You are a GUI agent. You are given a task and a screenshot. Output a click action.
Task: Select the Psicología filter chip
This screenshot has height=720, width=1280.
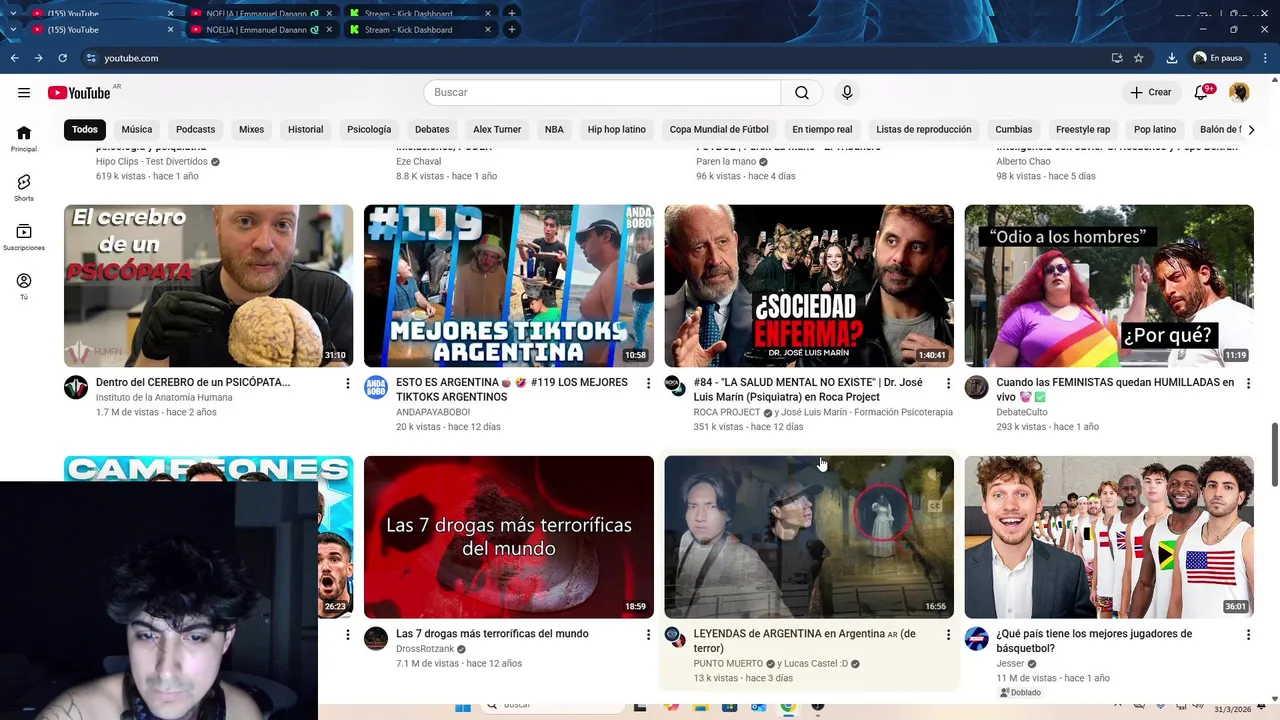369,129
